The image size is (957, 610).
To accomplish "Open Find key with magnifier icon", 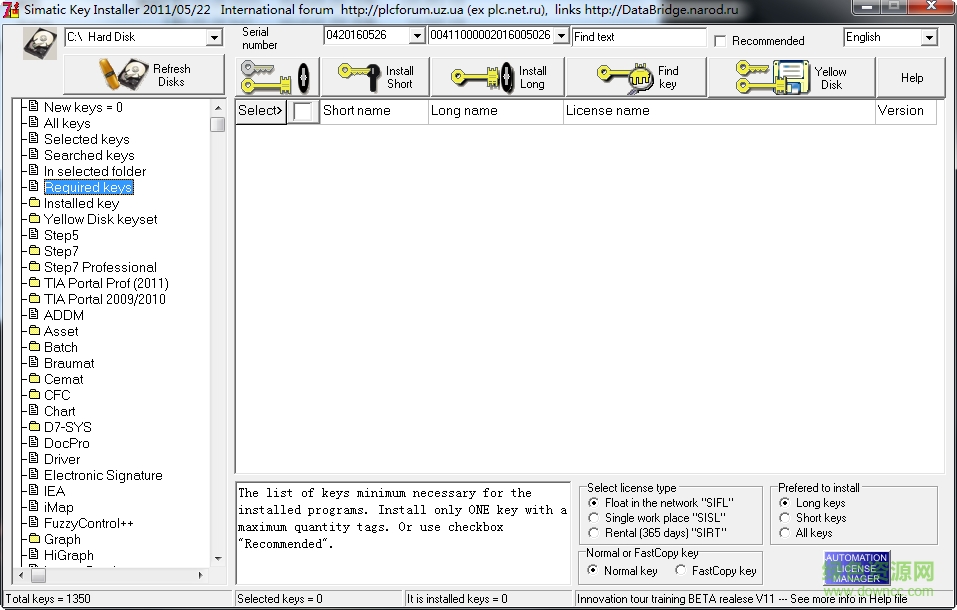I will (636, 77).
